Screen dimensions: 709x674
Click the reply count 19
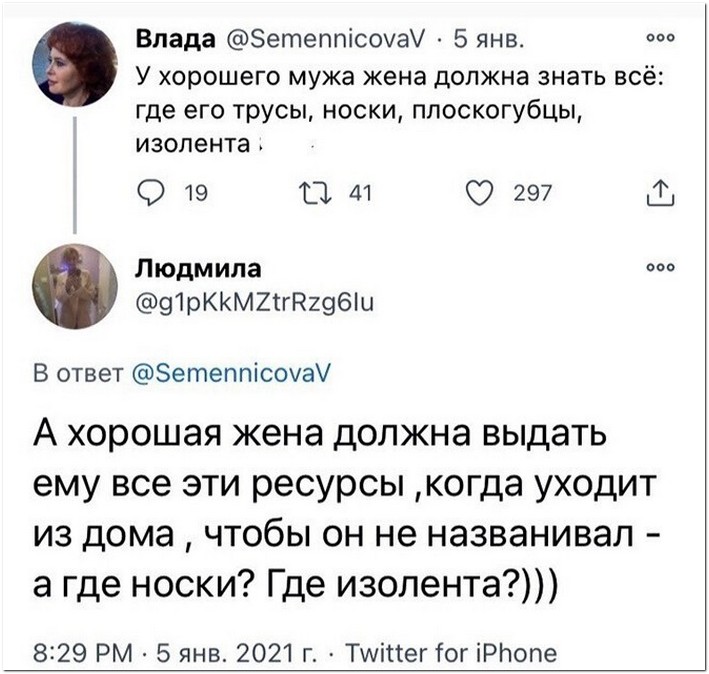196,193
